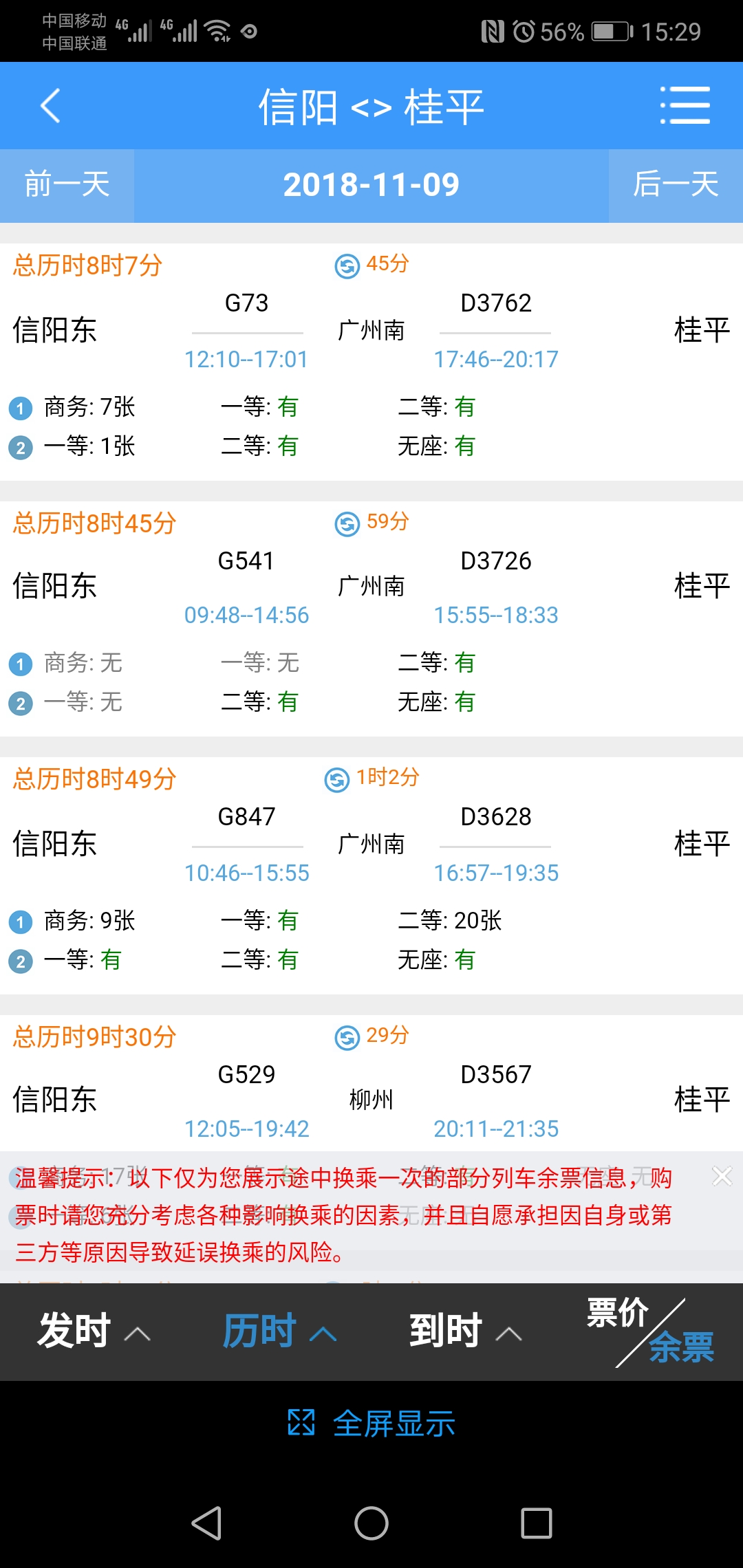Viewport: 743px width, 1568px height.
Task: Open the recent apps square button
Action: point(537,1523)
